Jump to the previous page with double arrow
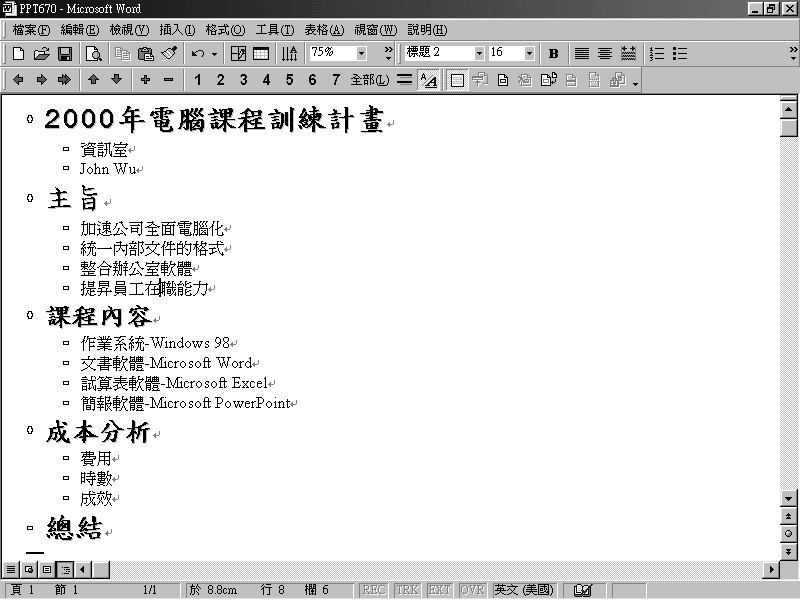Screen dimensions: 800x600 coord(788,516)
